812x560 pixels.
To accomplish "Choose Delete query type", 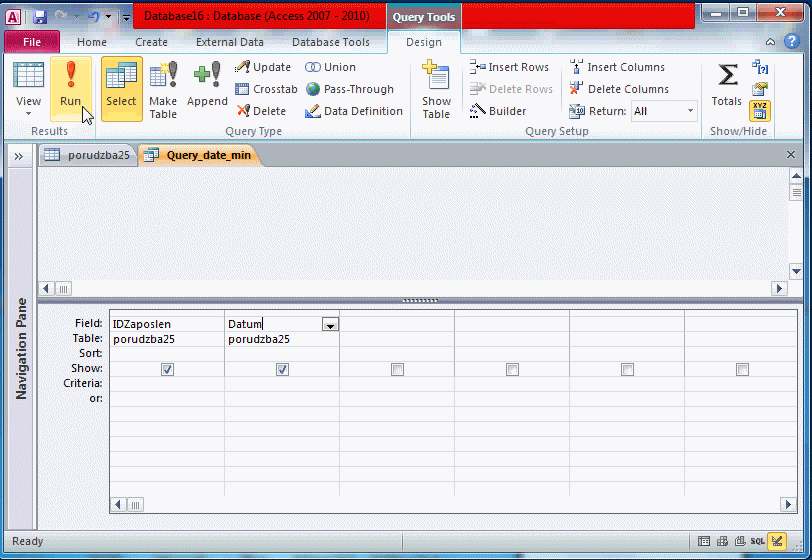I will 262,111.
